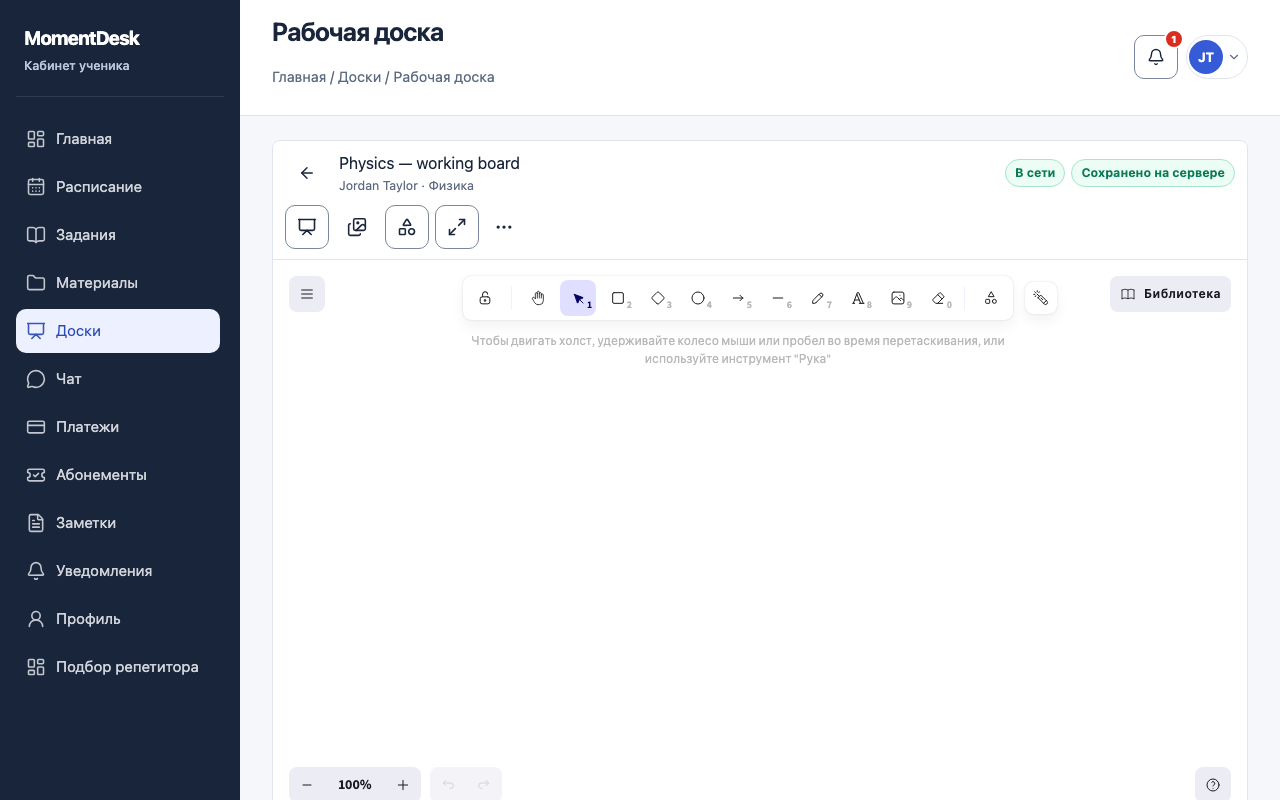1280x800 pixels.
Task: Click the presentation screen button
Action: click(307, 227)
